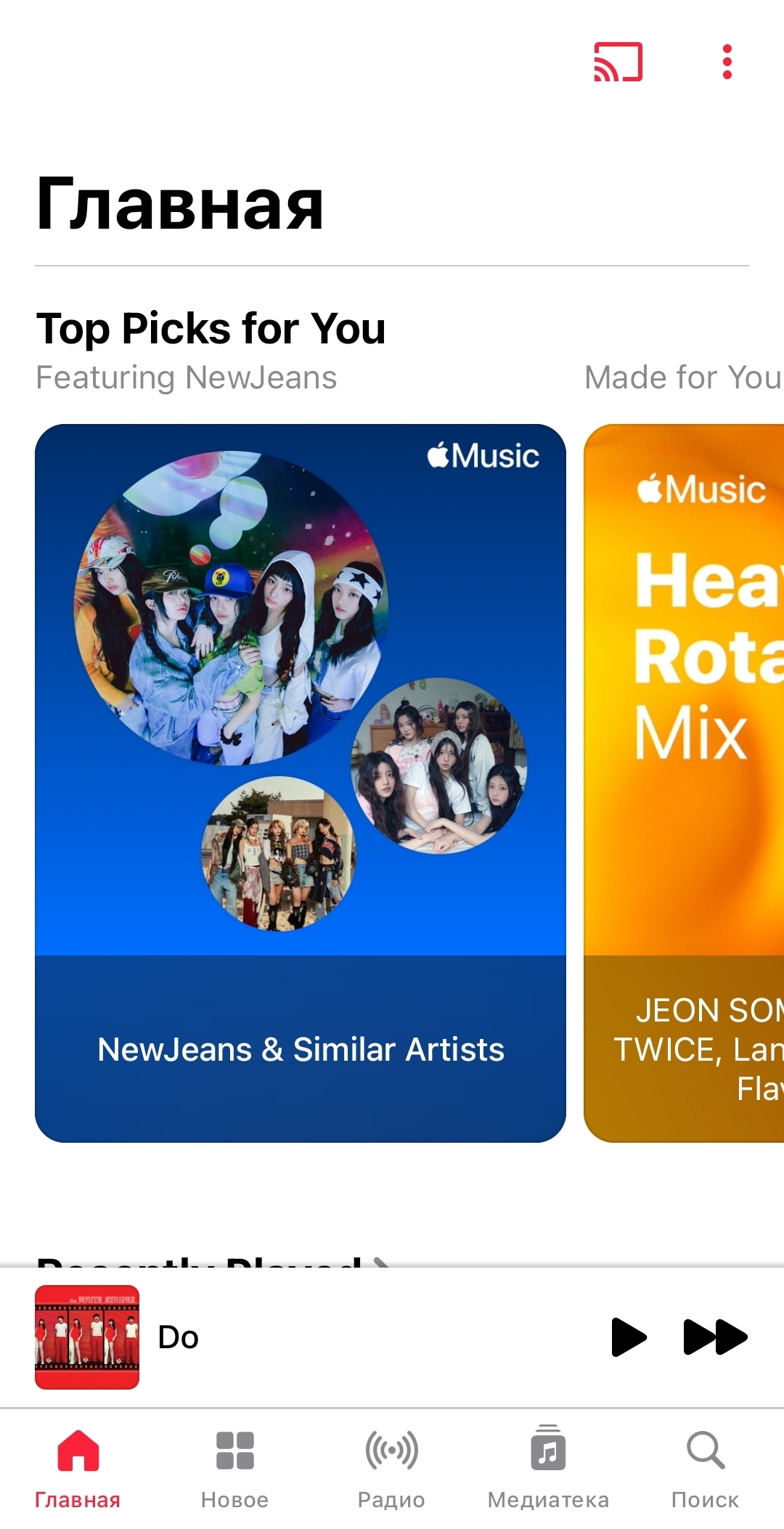Skip to the next track
Screen dimensions: 784x1529
pyautogui.click(x=715, y=1337)
